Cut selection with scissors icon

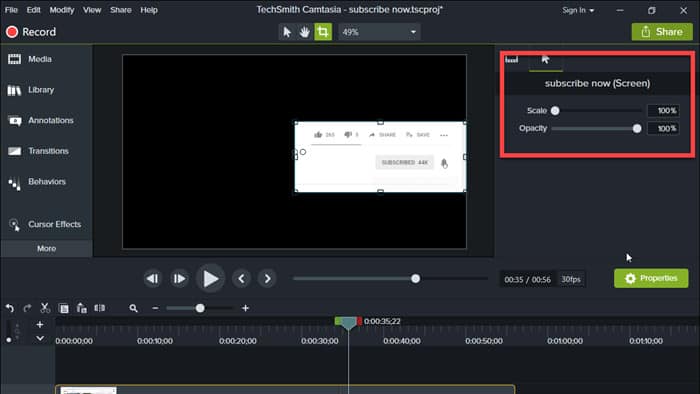pos(45,308)
